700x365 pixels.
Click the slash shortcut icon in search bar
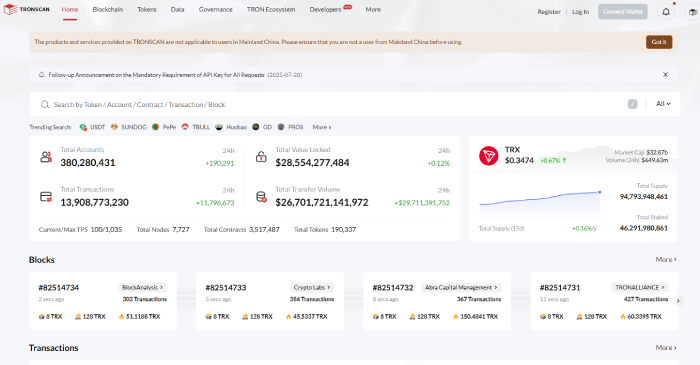[633, 104]
